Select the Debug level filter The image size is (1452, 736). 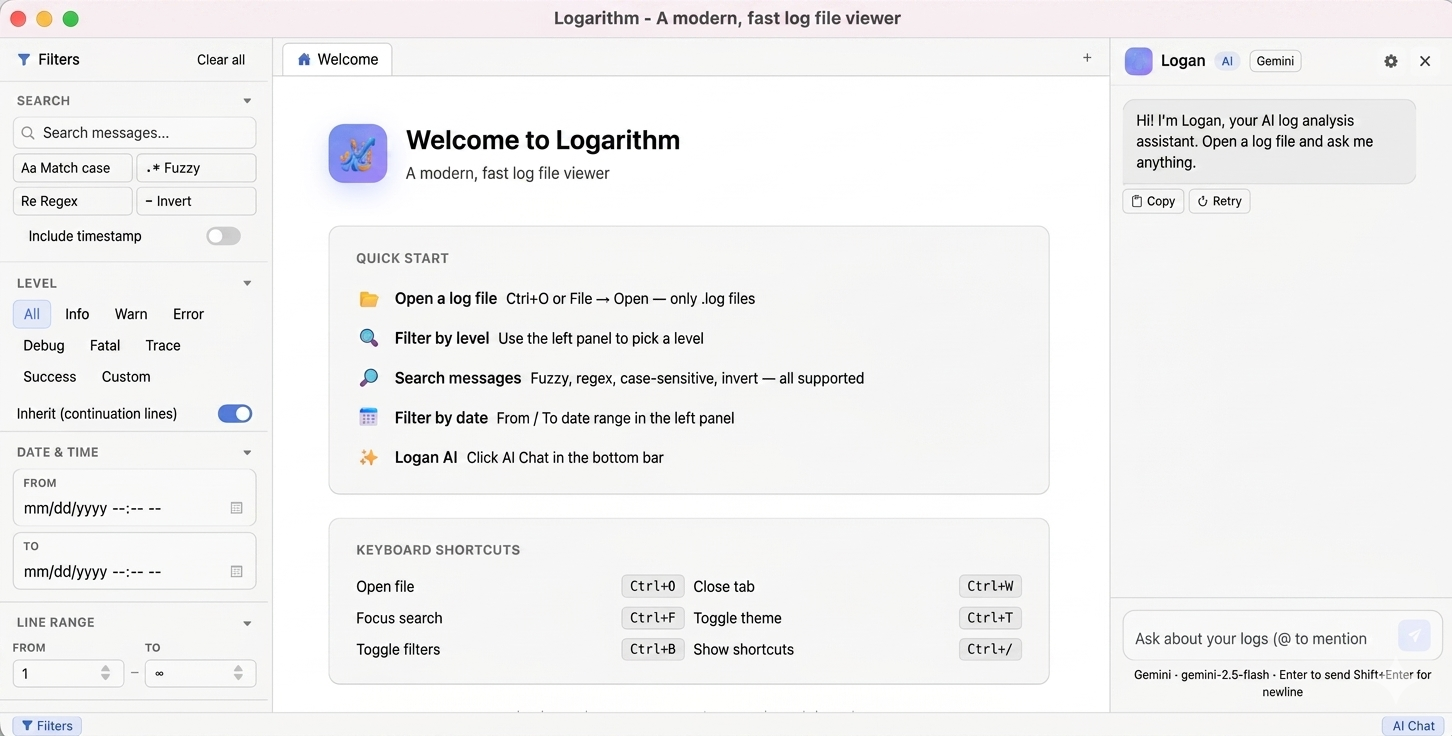tap(44, 345)
